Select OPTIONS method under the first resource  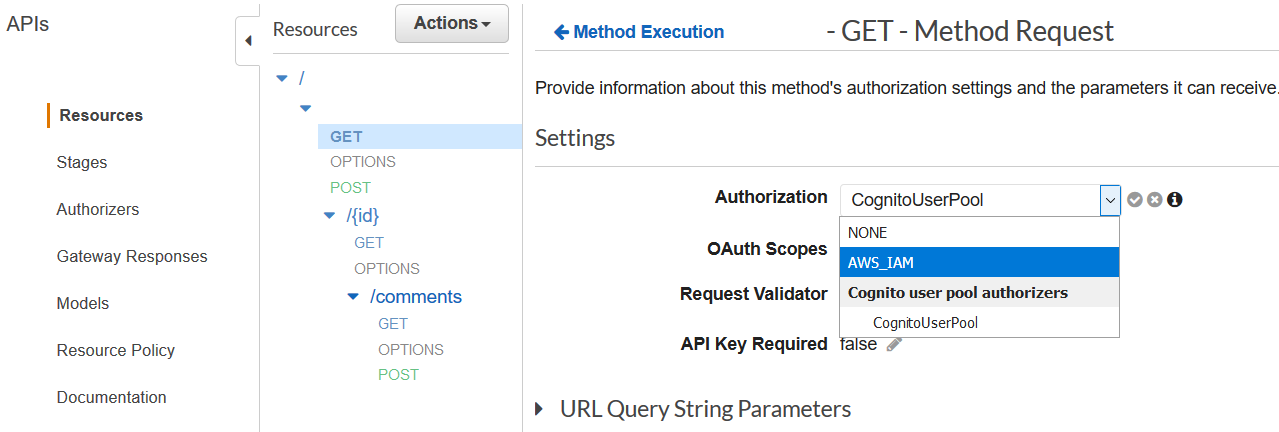(x=363, y=162)
